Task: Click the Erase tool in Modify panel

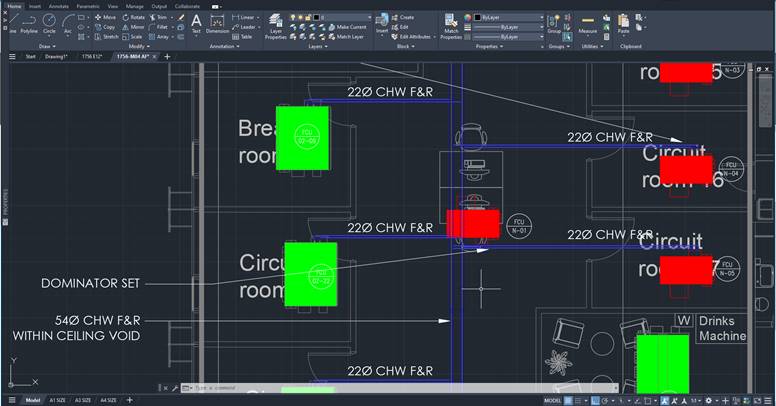Action: 181,17
